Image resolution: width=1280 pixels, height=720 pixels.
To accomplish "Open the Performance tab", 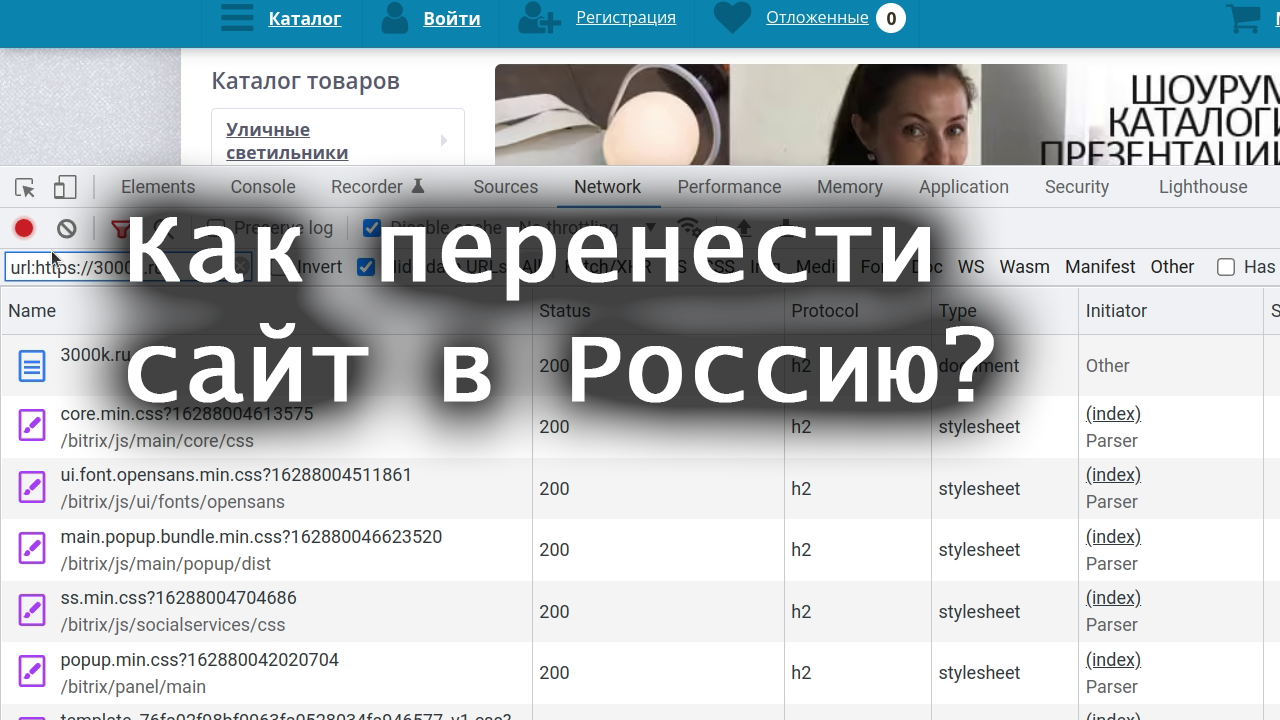I will (x=729, y=187).
